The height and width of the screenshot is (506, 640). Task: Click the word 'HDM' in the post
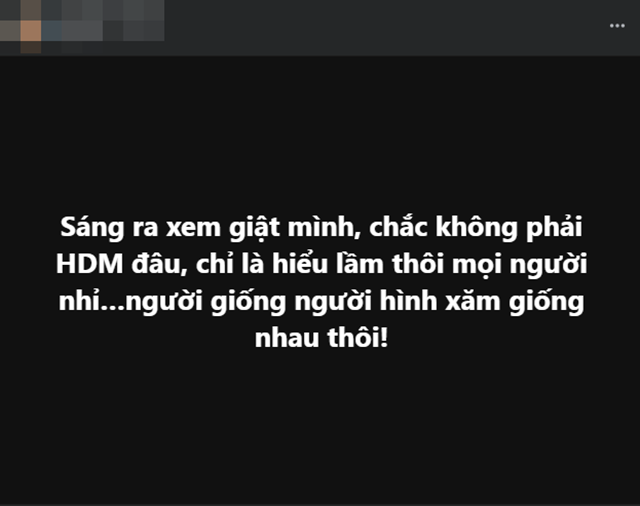coord(89,264)
